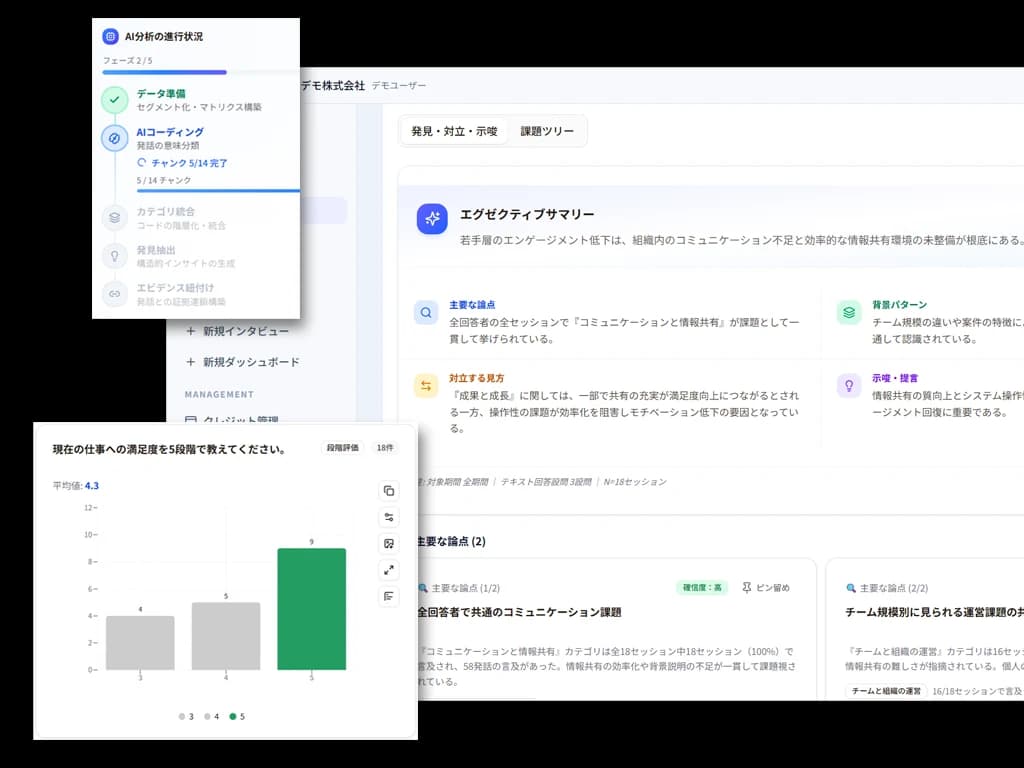Screen dimensions: 1024x768
Task: Open クレジット管理 in the sidebar
Action: coord(233,421)
